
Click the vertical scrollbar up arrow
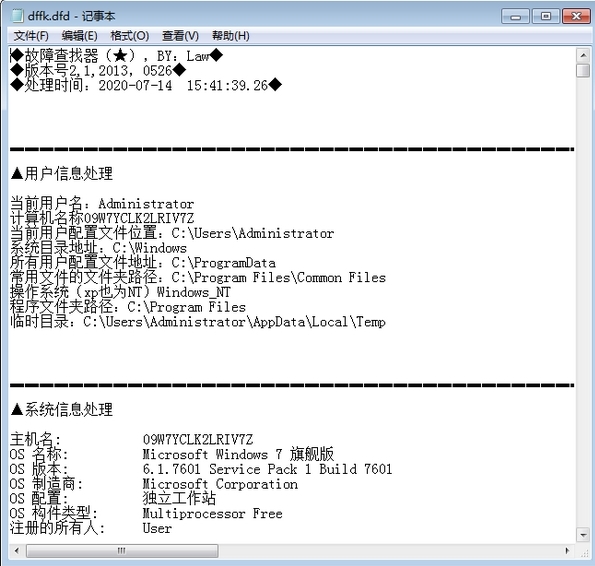point(582,56)
